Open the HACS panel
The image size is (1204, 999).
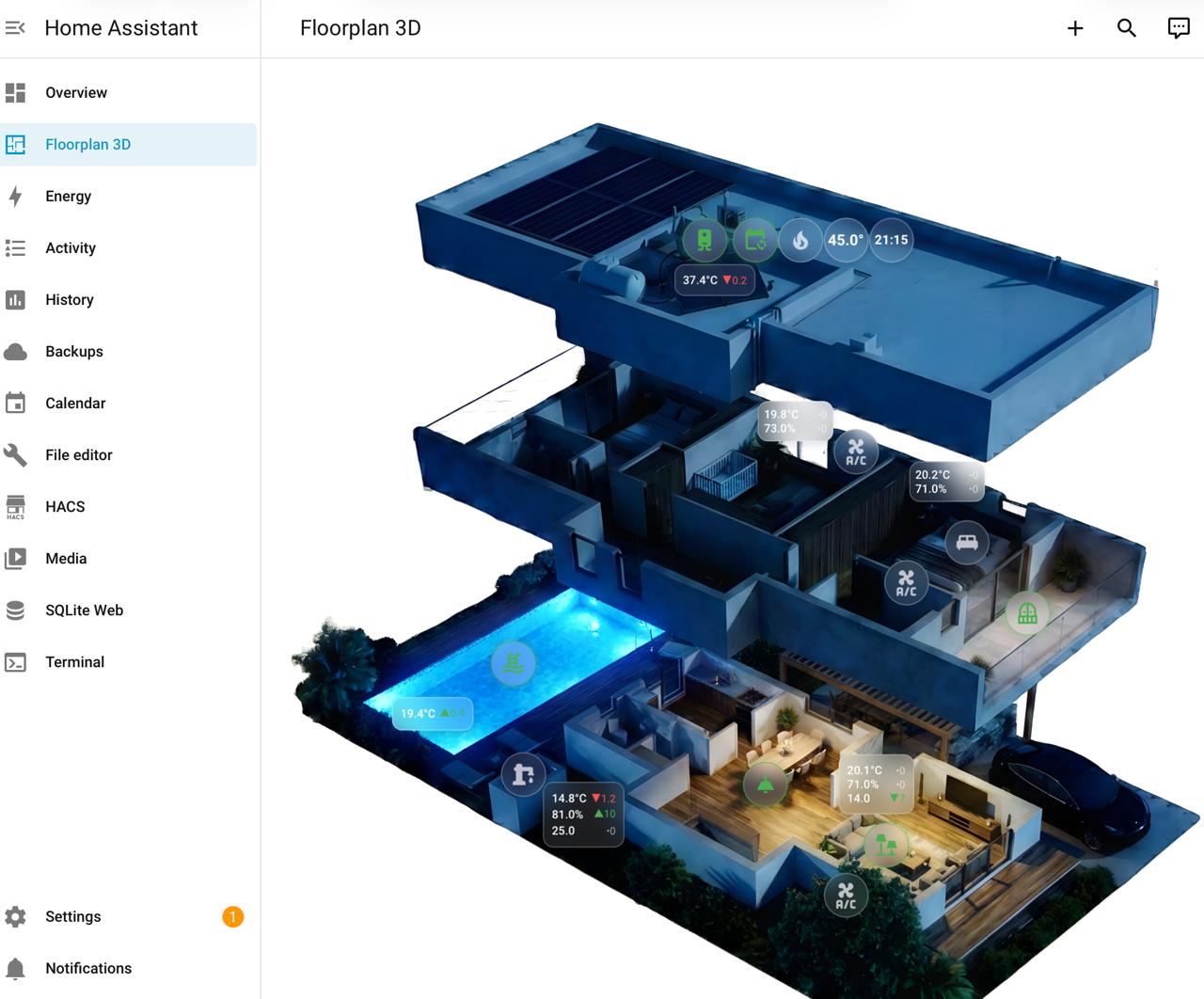65,506
